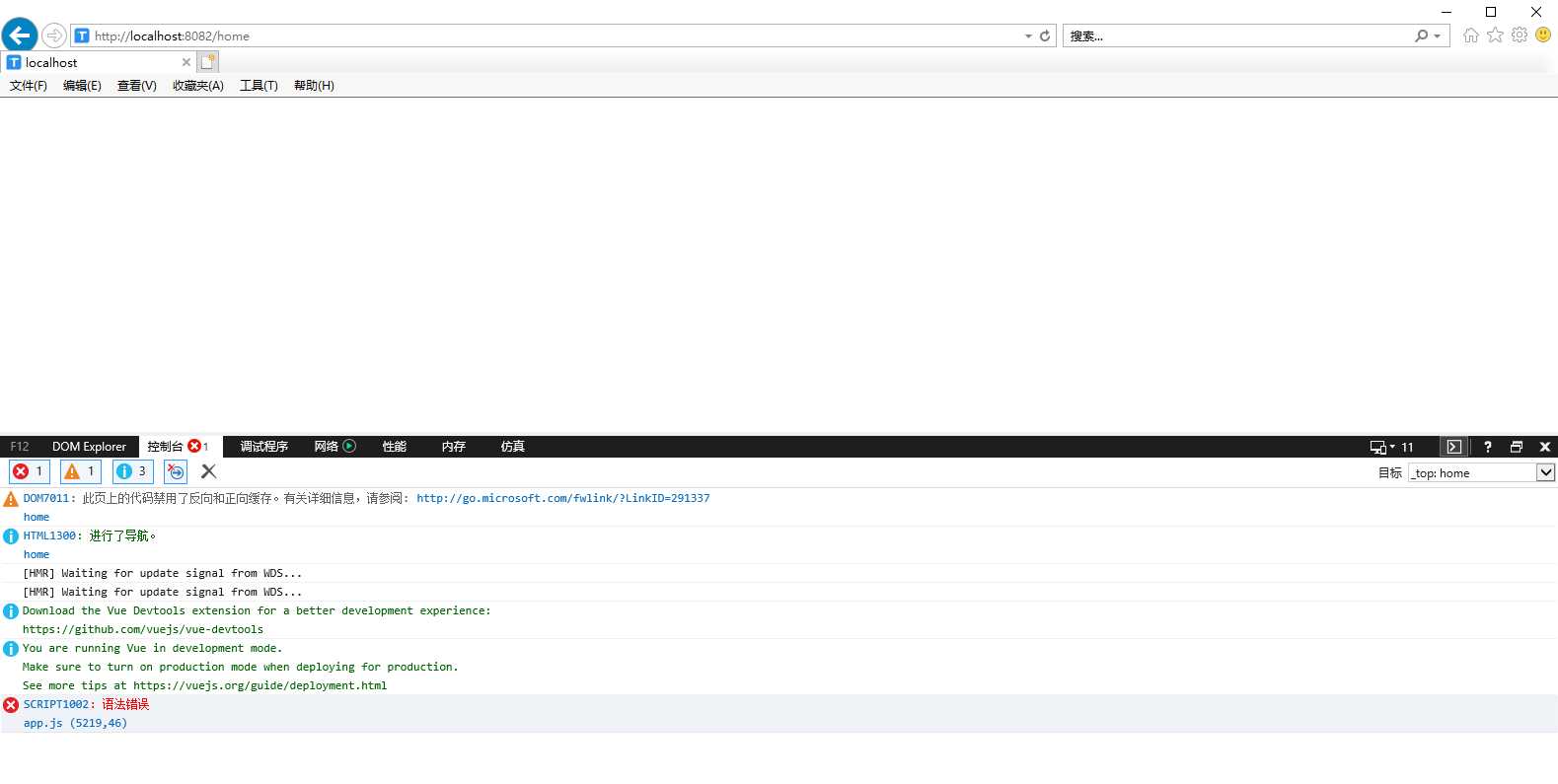Open the 工具(T) menu
Image resolution: width=1558 pixels, height=784 pixels.
[x=259, y=86]
